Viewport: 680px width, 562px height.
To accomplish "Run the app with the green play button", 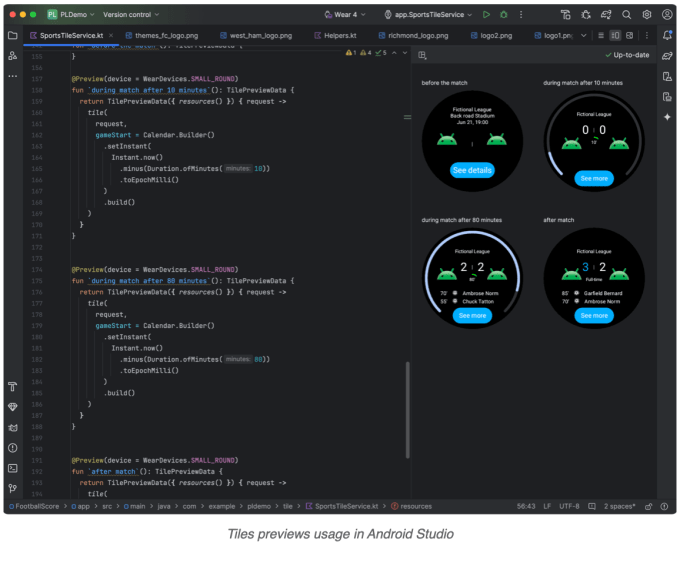I will 486,15.
